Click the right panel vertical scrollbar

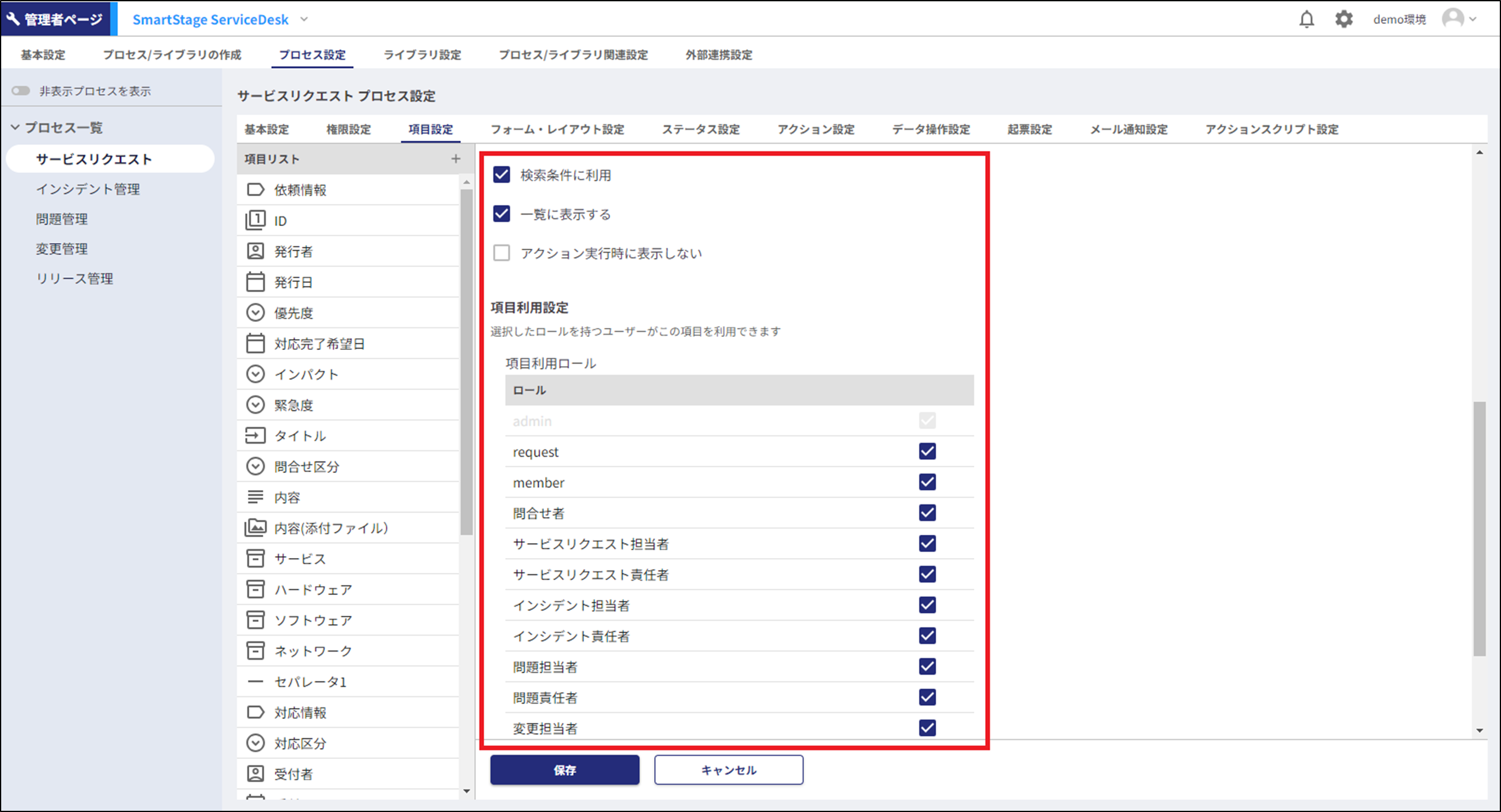1479,528
